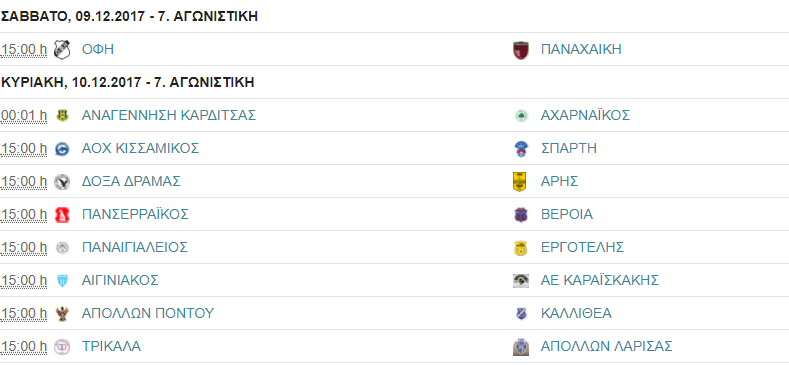Click the ΑΠΟΛΛΩΝ ΛΑΡΙΣΑΣ crest icon
Screen dimensions: 789x365
520,347
